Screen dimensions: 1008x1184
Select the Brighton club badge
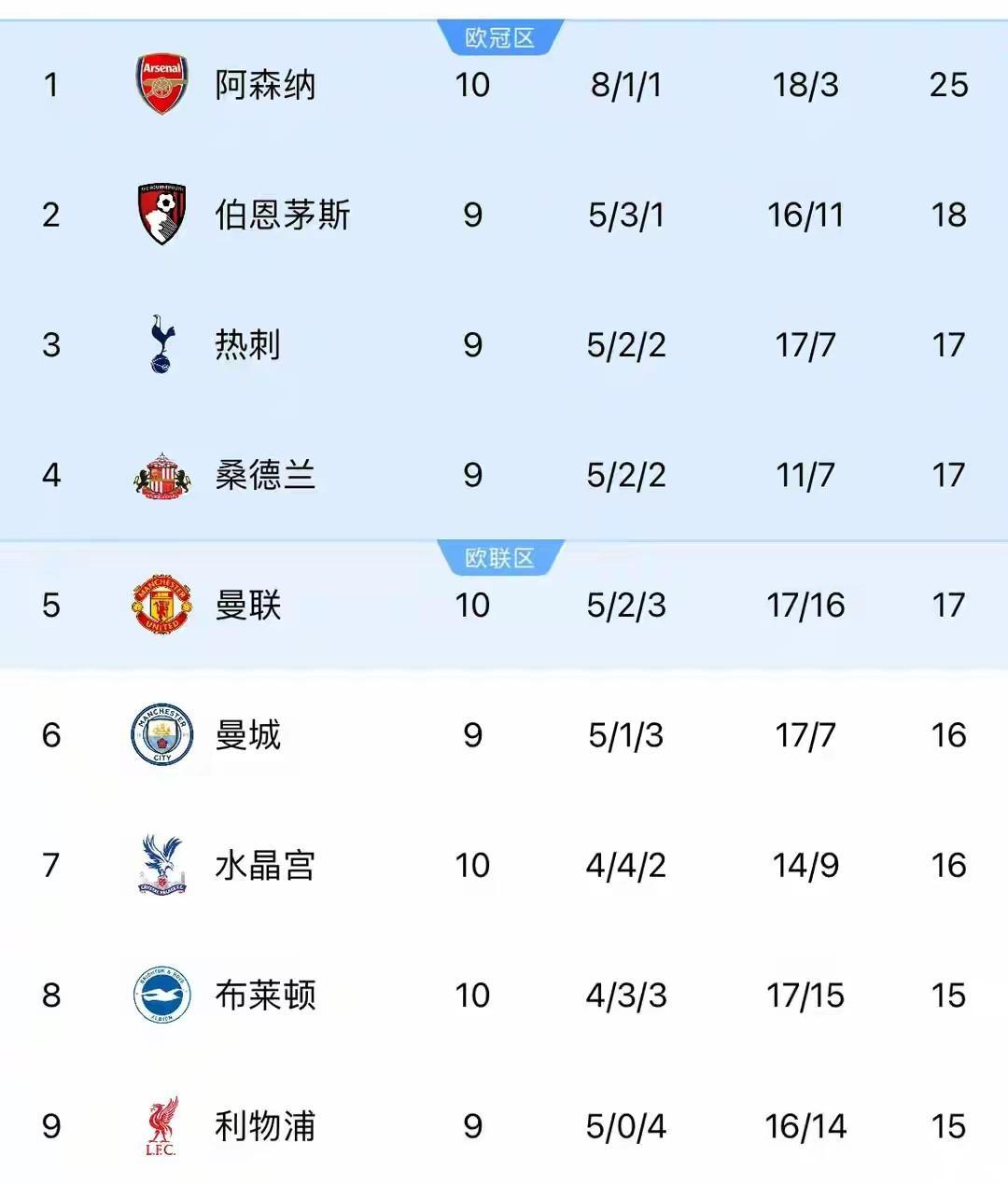[162, 995]
